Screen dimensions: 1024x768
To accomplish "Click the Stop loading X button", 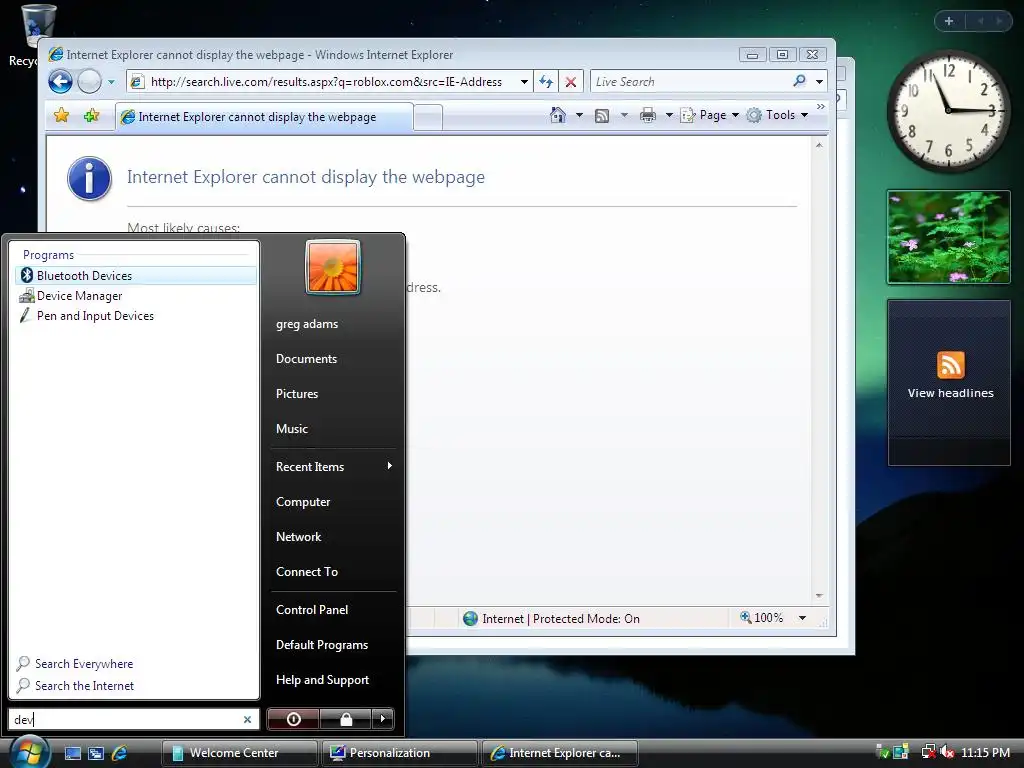I will coord(570,82).
